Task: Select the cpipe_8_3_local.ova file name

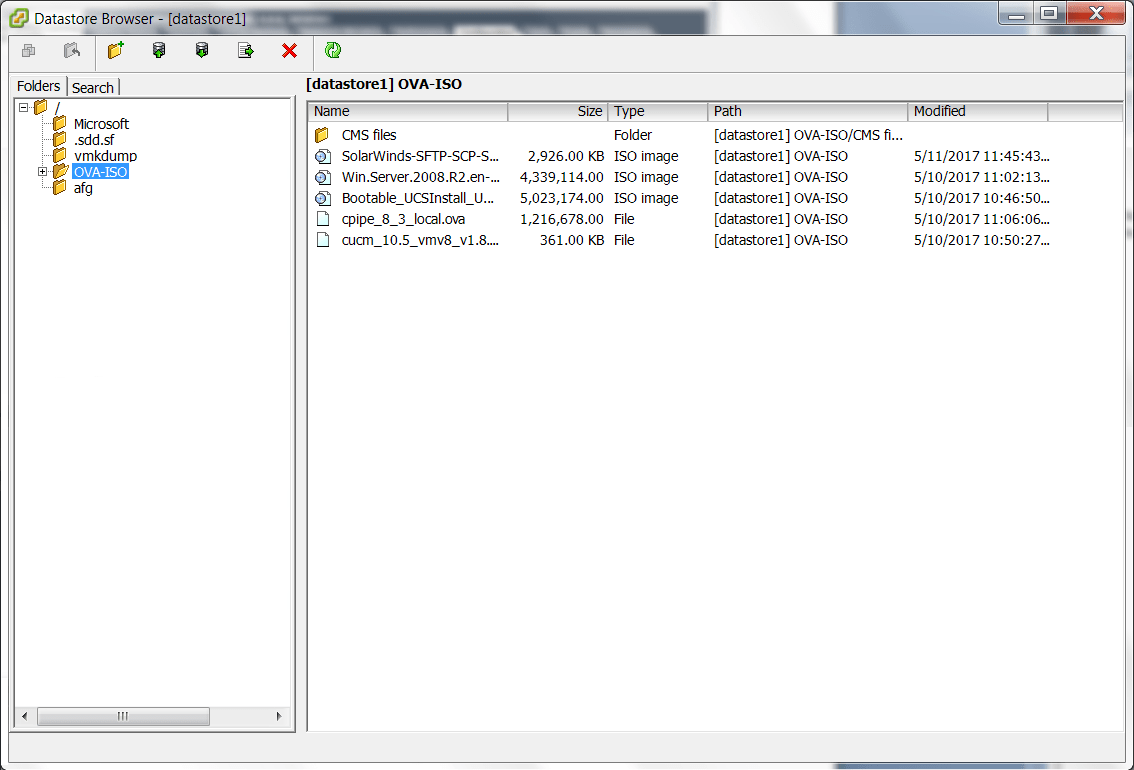Action: pos(404,219)
